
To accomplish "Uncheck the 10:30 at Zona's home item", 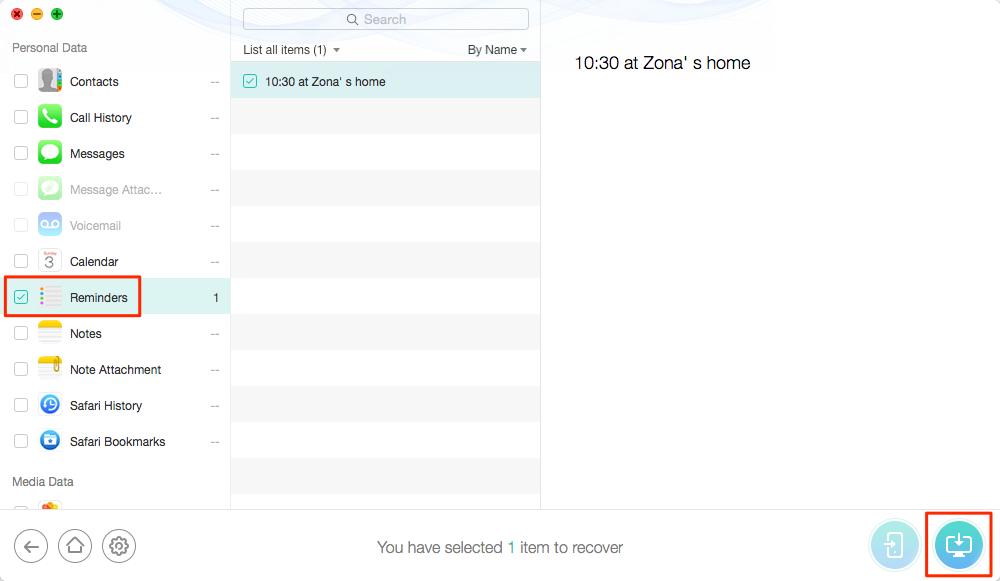I will (249, 80).
